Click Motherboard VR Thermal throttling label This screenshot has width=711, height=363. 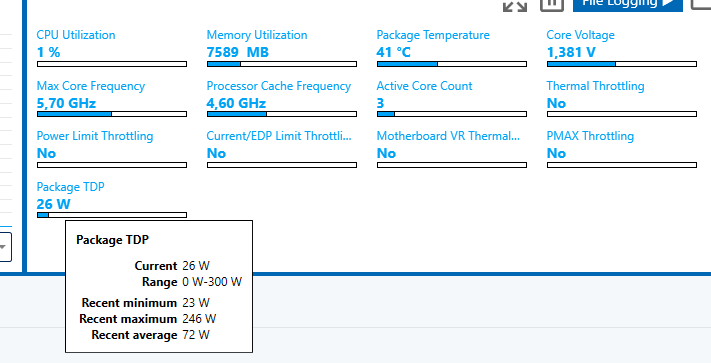click(x=448, y=136)
